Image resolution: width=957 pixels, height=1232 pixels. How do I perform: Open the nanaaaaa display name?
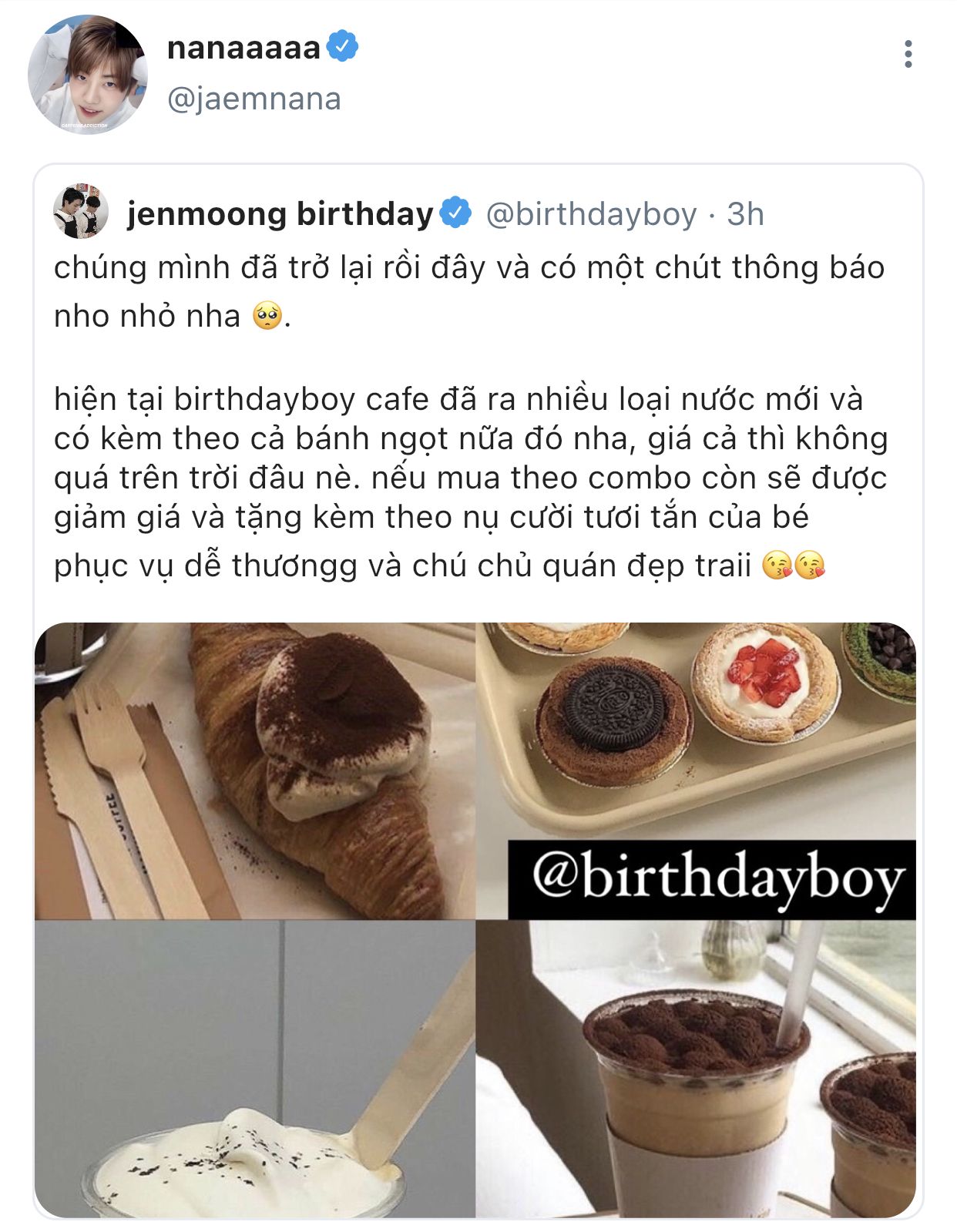coord(243,48)
